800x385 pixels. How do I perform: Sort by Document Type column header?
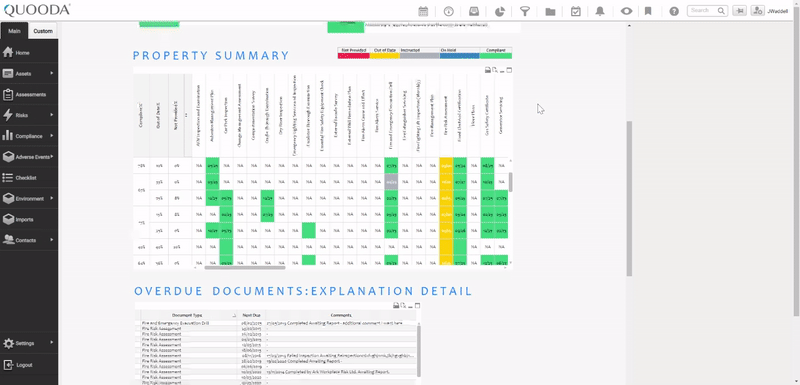click(189, 315)
